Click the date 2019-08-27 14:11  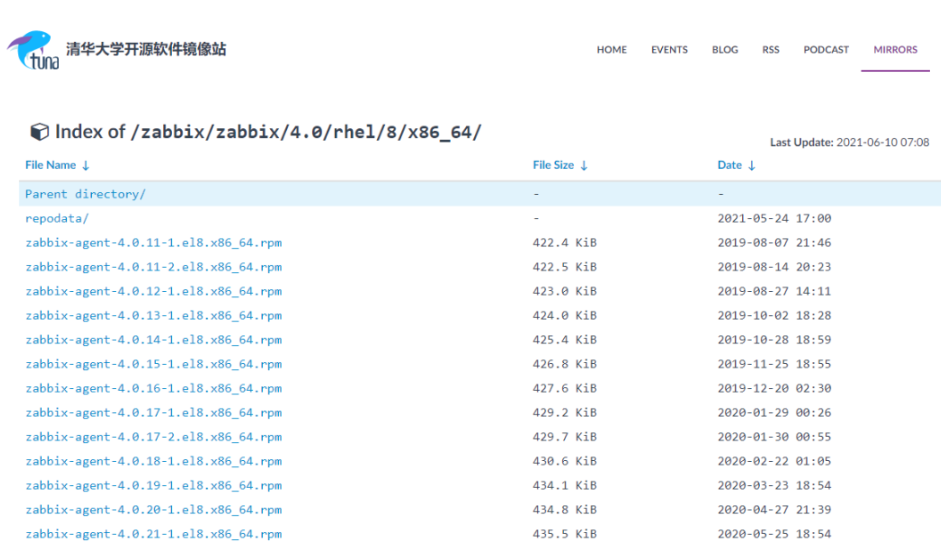[774, 291]
